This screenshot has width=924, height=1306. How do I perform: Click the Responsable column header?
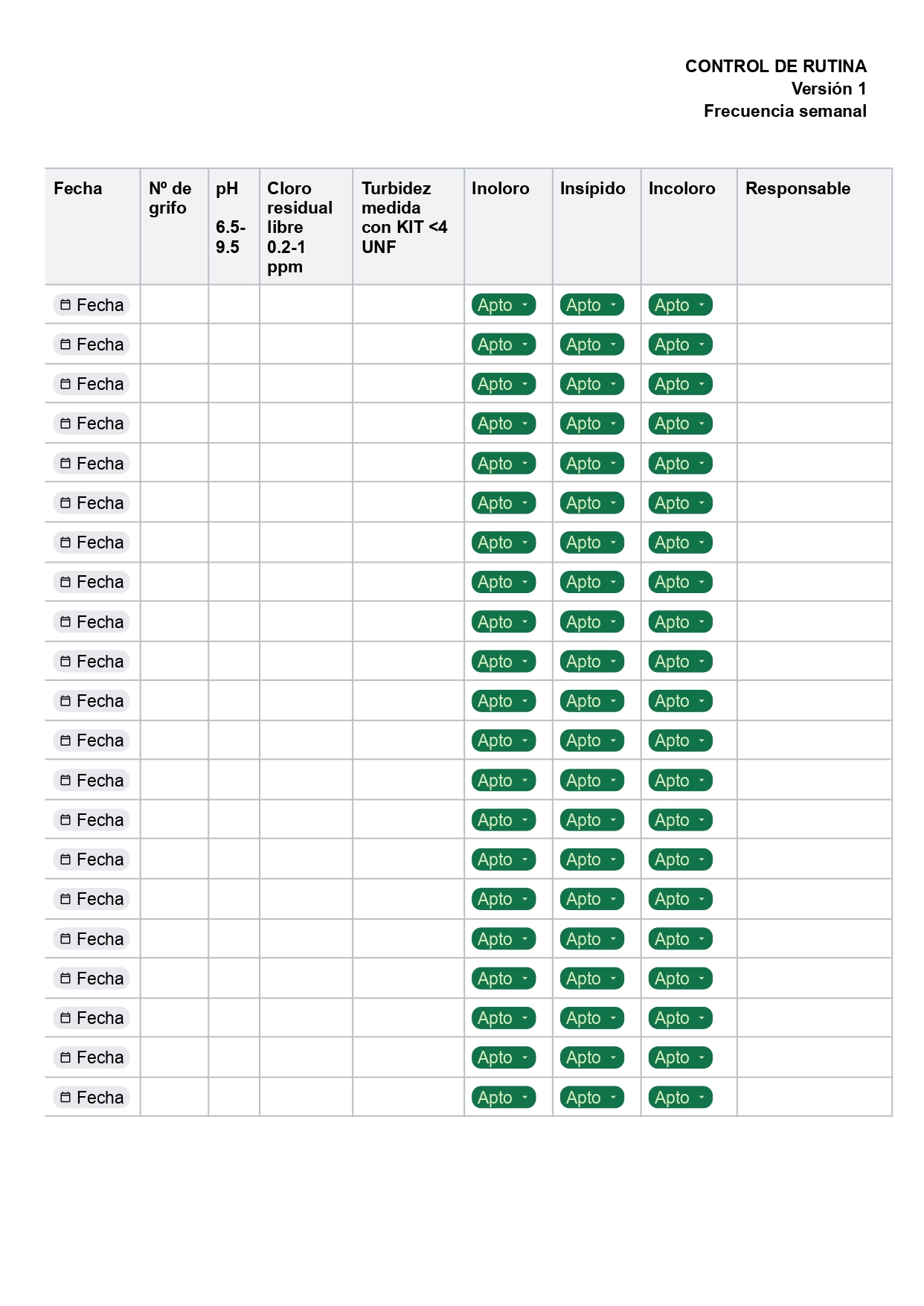click(798, 189)
